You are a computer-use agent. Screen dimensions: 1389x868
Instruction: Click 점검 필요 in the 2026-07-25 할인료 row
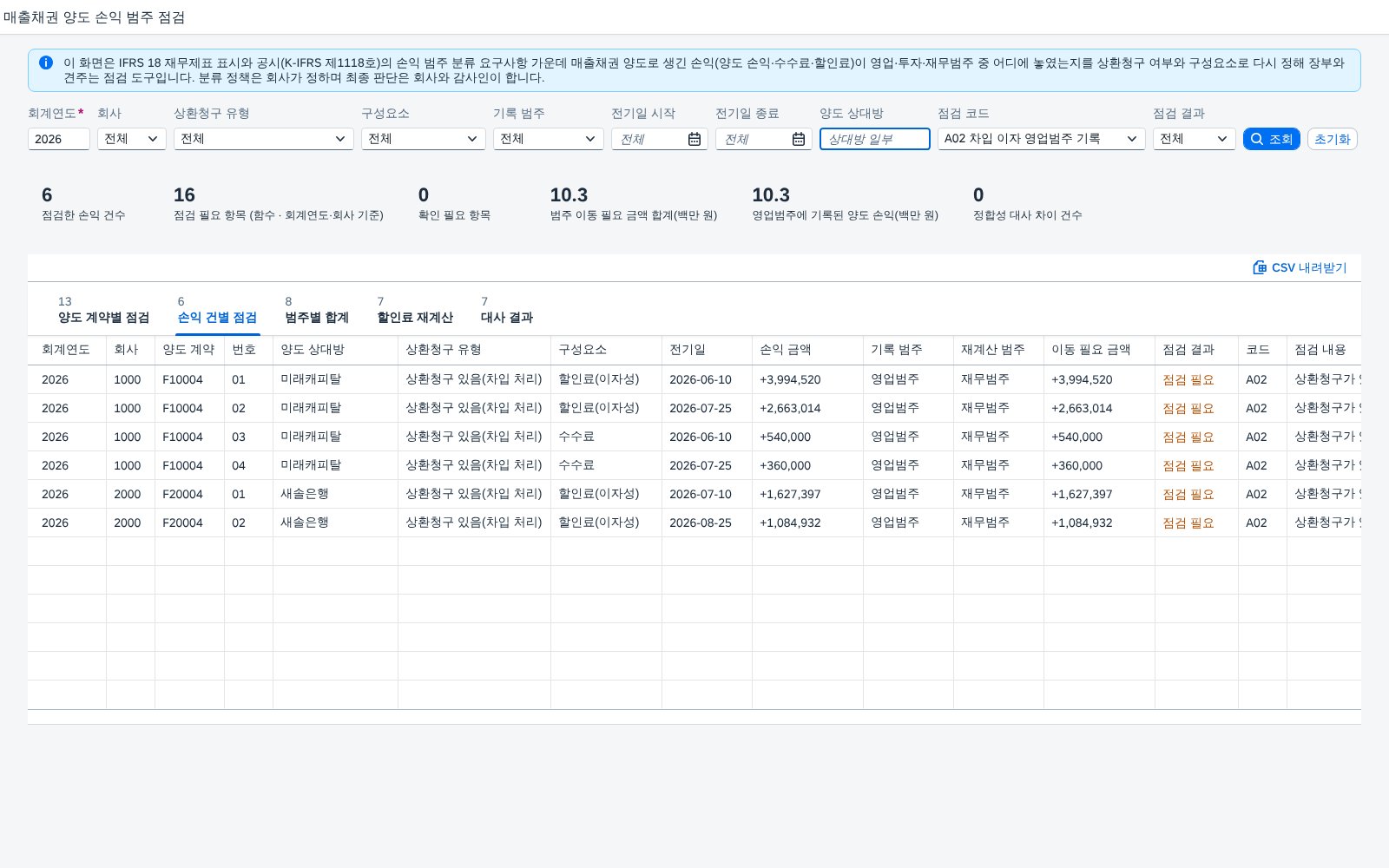coord(1188,408)
